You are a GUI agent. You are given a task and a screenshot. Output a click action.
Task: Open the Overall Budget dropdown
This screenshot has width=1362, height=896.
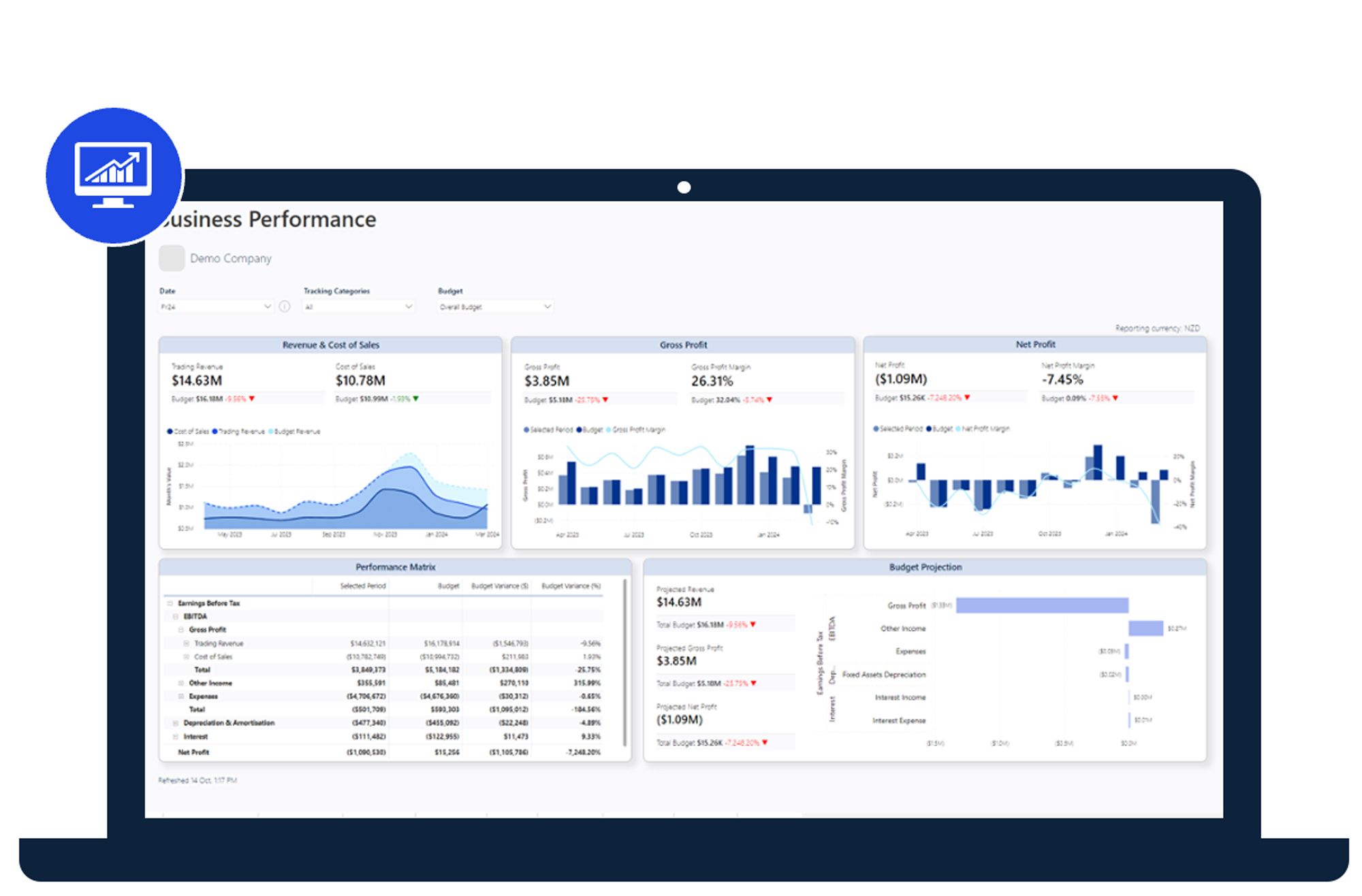pos(494,307)
